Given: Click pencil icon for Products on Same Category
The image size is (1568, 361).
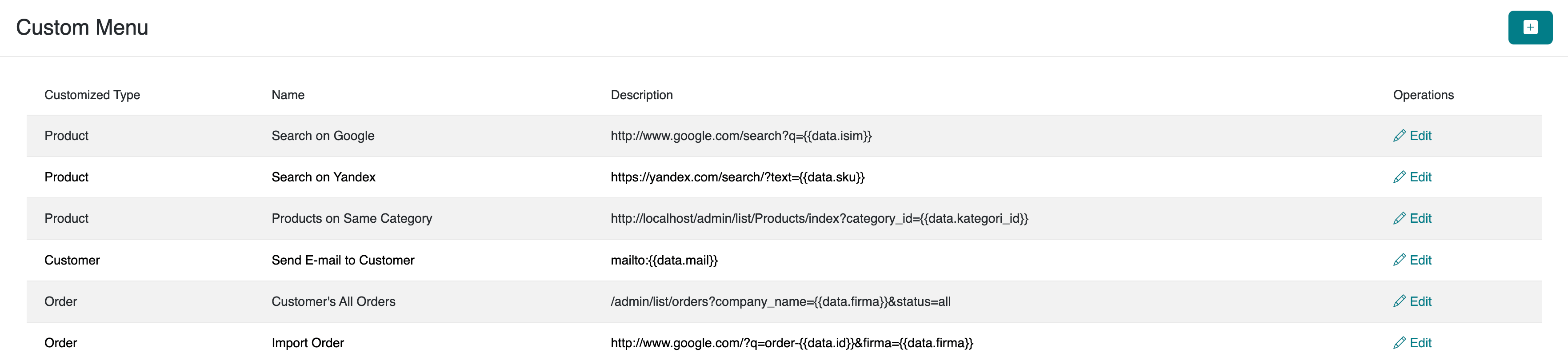Looking at the screenshot, I should click(1400, 219).
